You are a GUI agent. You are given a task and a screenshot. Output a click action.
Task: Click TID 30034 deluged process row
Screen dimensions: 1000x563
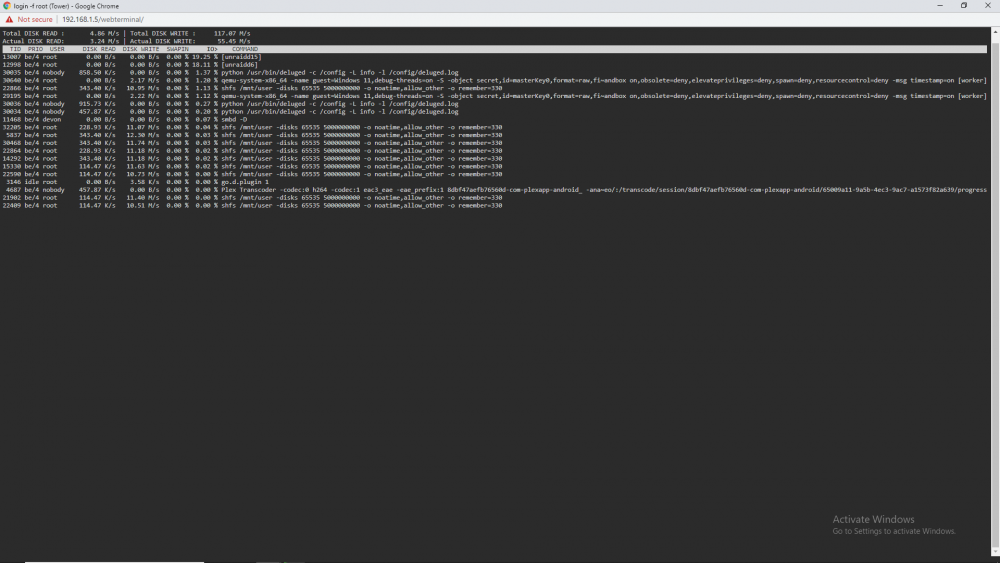pos(230,112)
